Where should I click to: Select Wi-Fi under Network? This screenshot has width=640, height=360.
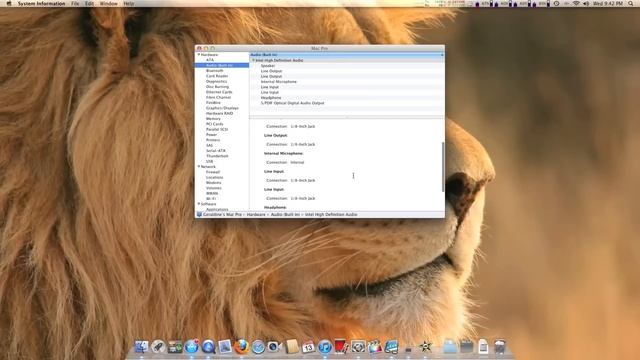[211, 198]
